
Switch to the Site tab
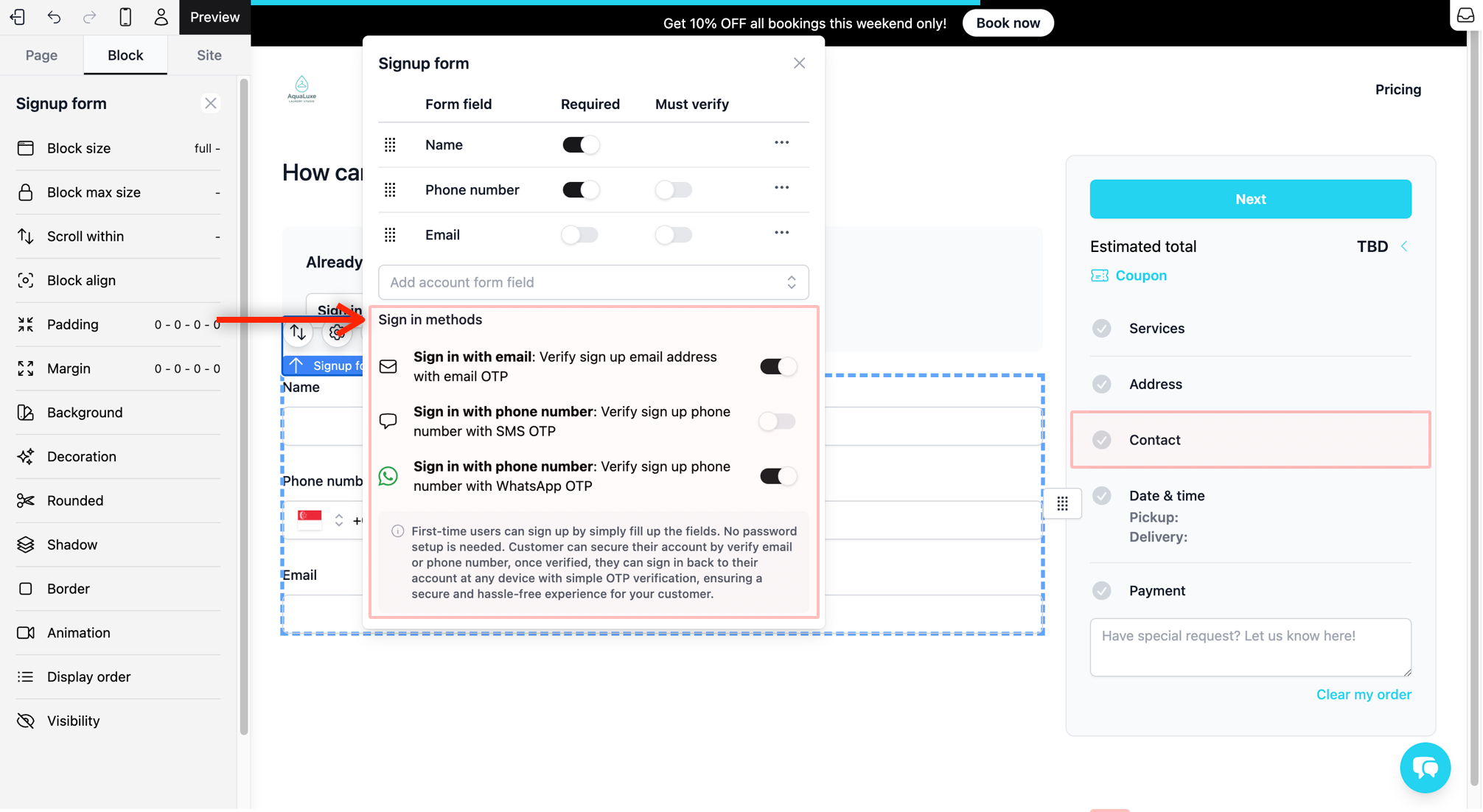pos(209,55)
